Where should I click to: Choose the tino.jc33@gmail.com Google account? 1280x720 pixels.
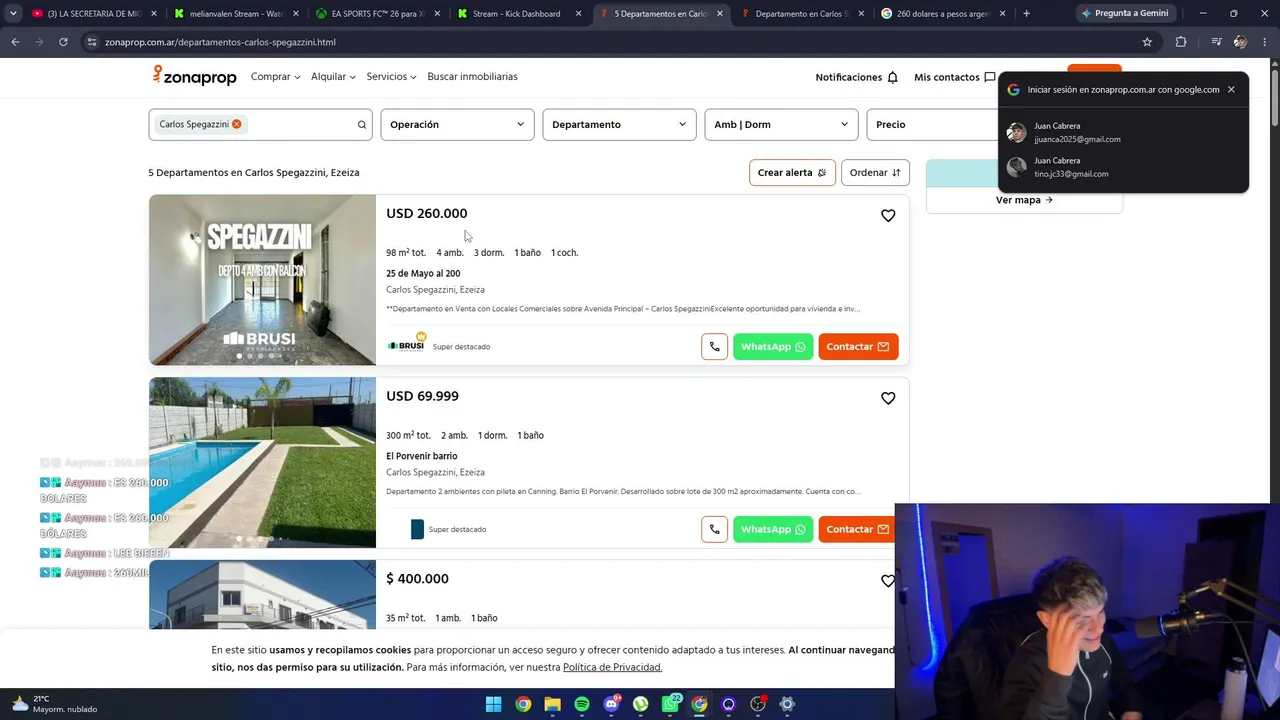click(1123, 167)
